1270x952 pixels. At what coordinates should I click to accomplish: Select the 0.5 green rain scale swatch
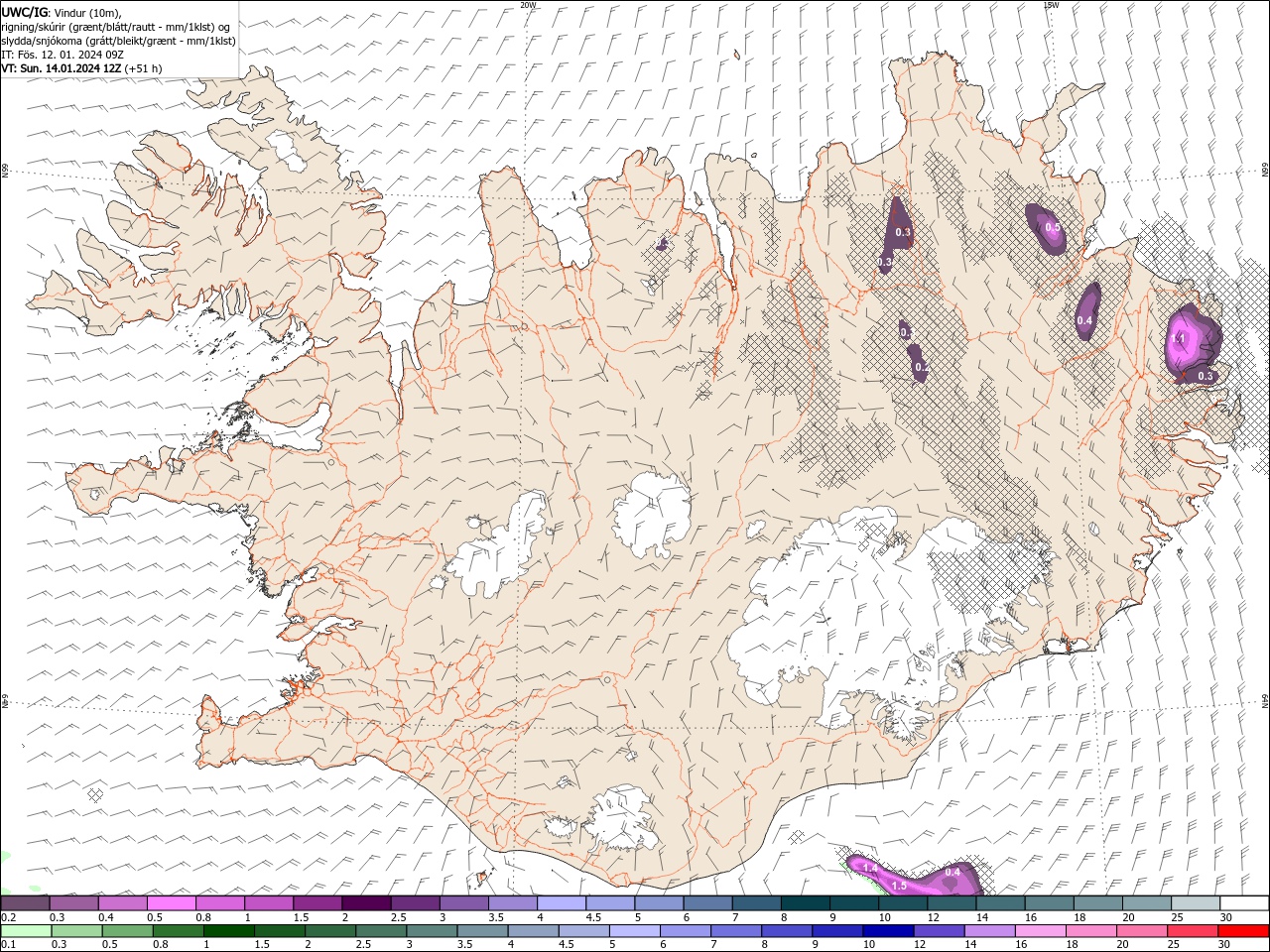tap(127, 931)
